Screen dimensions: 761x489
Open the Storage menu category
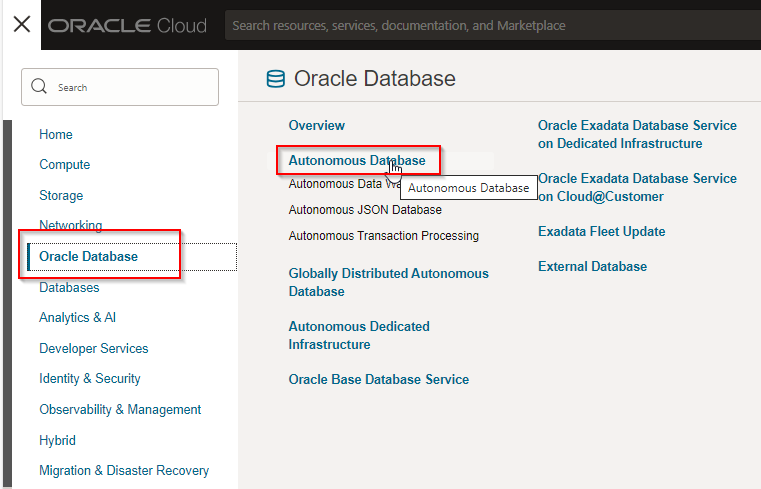pyautogui.click(x=61, y=196)
